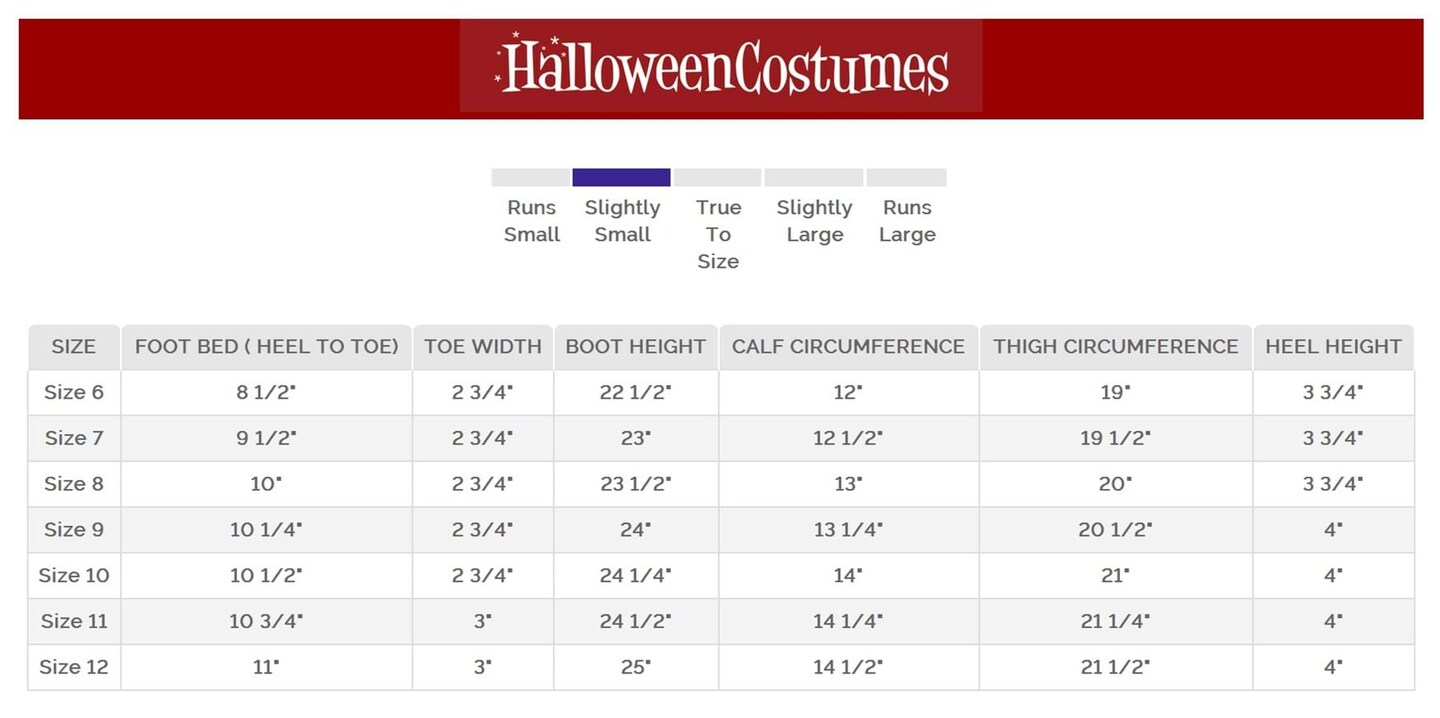Click Size 7 foot bed value 9 1/2"
The height and width of the screenshot is (718, 1440).
[x=266, y=438]
